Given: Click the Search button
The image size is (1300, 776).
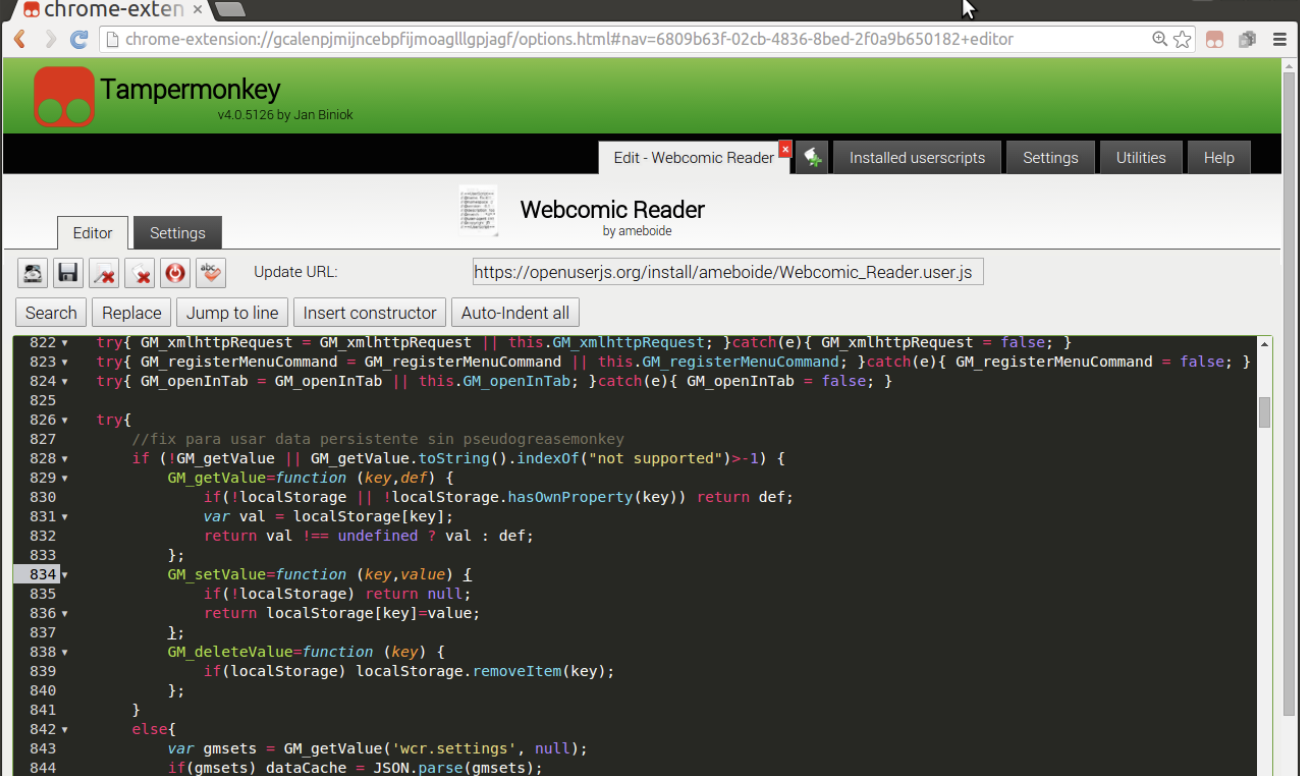Looking at the screenshot, I should point(51,312).
